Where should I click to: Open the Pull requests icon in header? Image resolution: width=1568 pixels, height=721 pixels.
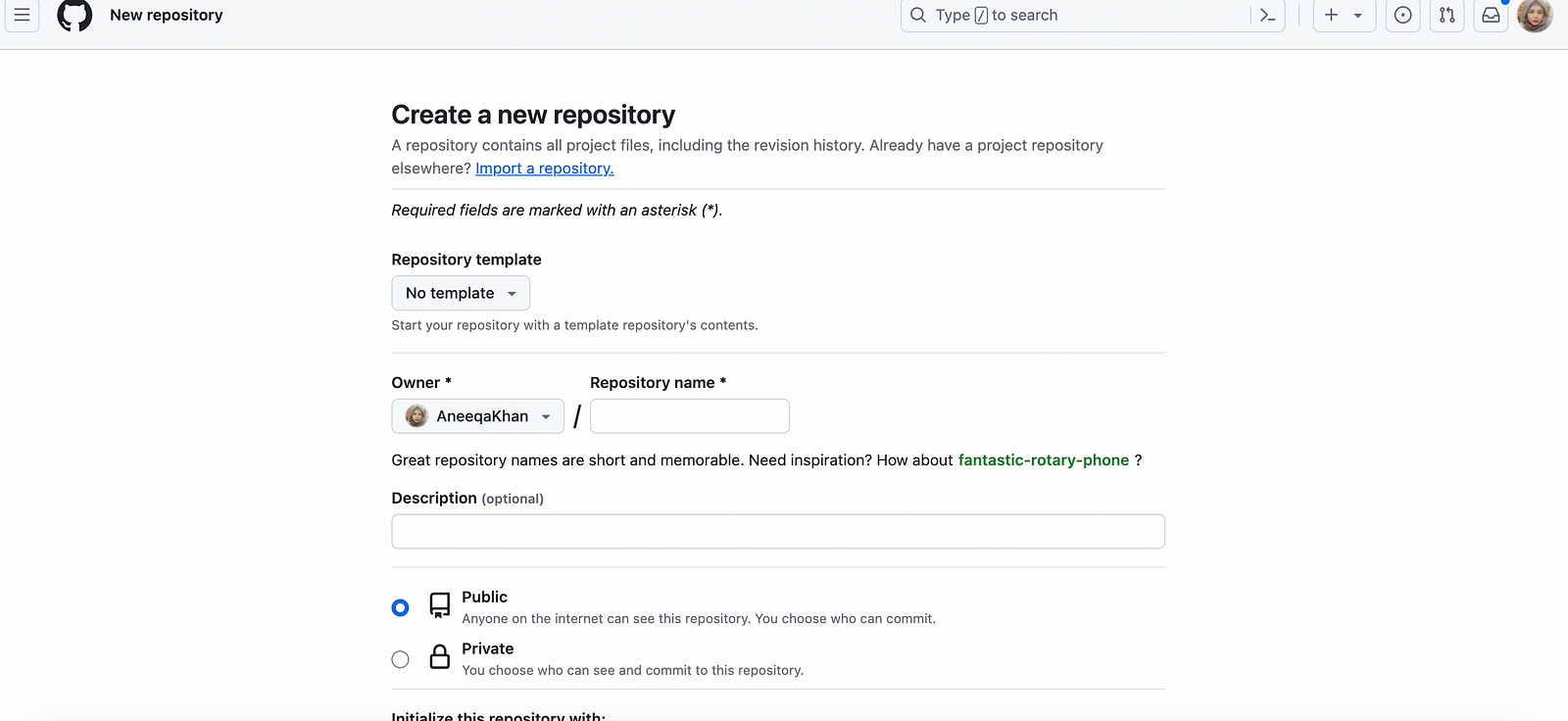click(x=1447, y=15)
